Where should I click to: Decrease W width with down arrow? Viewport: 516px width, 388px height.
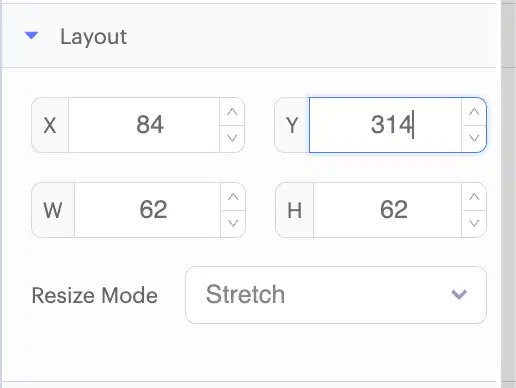coord(233,223)
